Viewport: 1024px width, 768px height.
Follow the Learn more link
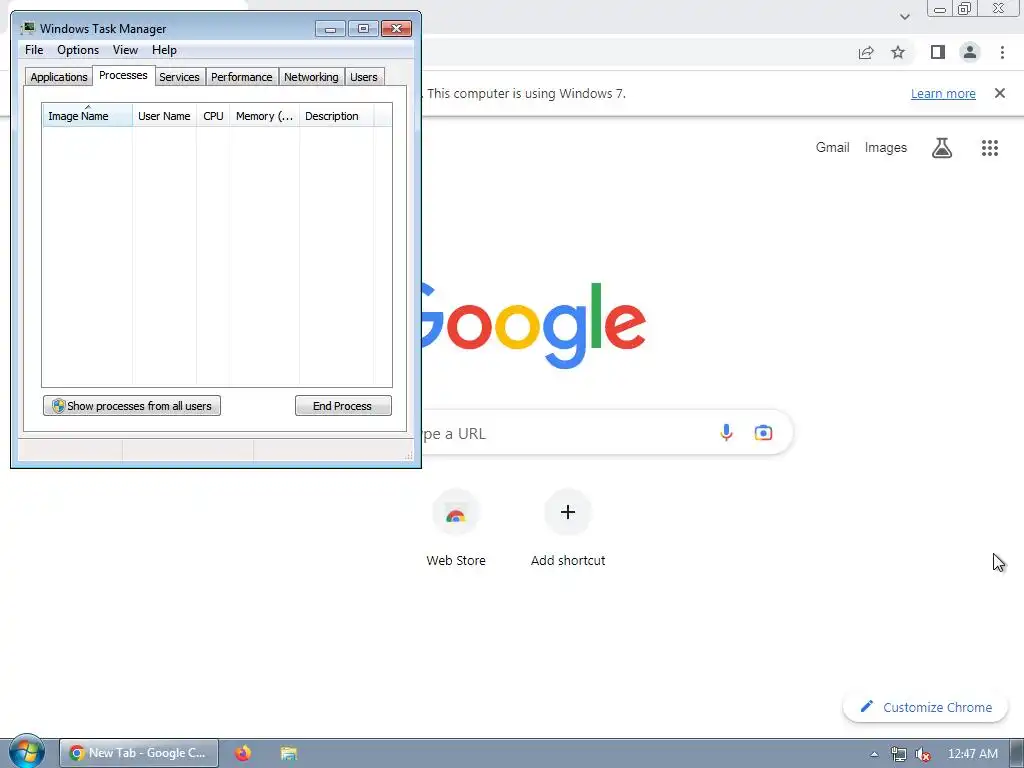[943, 93]
